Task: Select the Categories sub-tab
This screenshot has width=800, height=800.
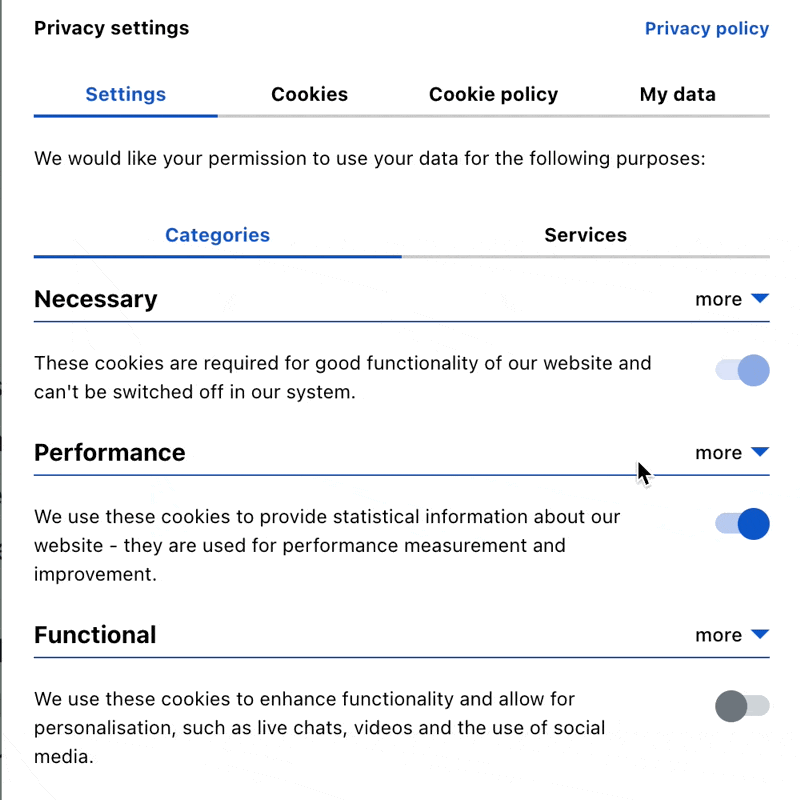Action: pos(217,235)
